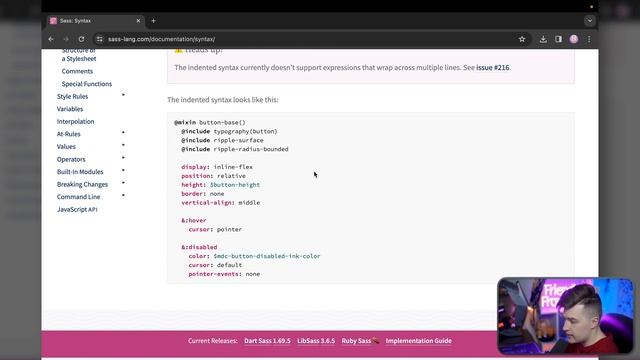Screen dimensions: 640x360
Task: Expand the At-Rules section arrow
Action: (123, 133)
